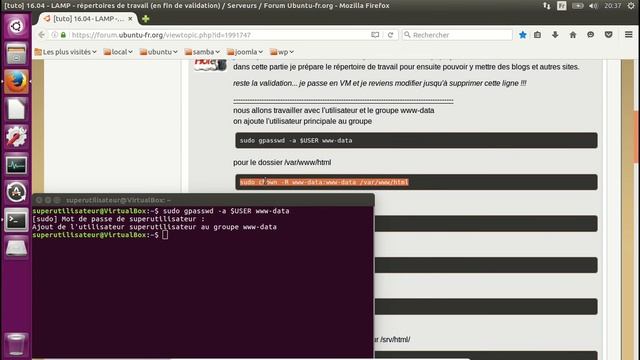Open the keyboard layout Fr indicator
The image size is (640, 360).
point(562,6)
